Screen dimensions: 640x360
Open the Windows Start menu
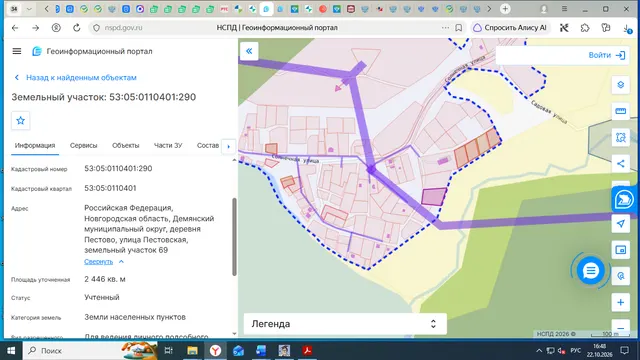[x=11, y=351]
